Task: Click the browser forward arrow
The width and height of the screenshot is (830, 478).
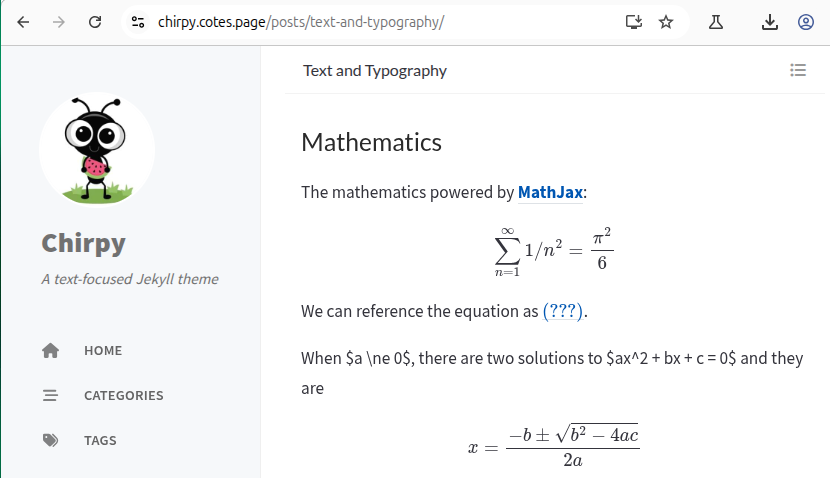Action: point(58,22)
